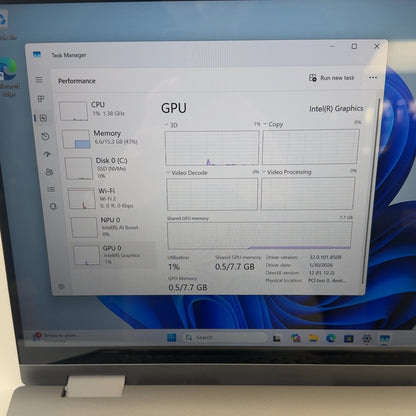Open the Services page icon

tap(53, 206)
